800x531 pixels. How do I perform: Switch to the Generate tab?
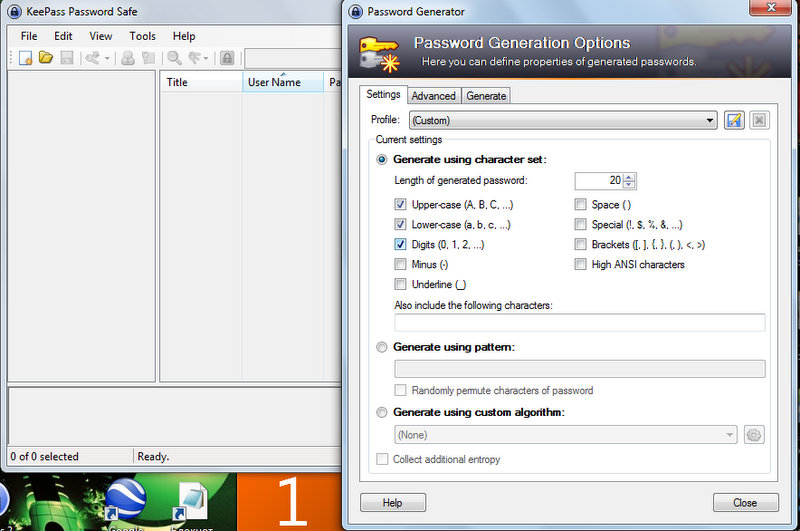(x=486, y=96)
